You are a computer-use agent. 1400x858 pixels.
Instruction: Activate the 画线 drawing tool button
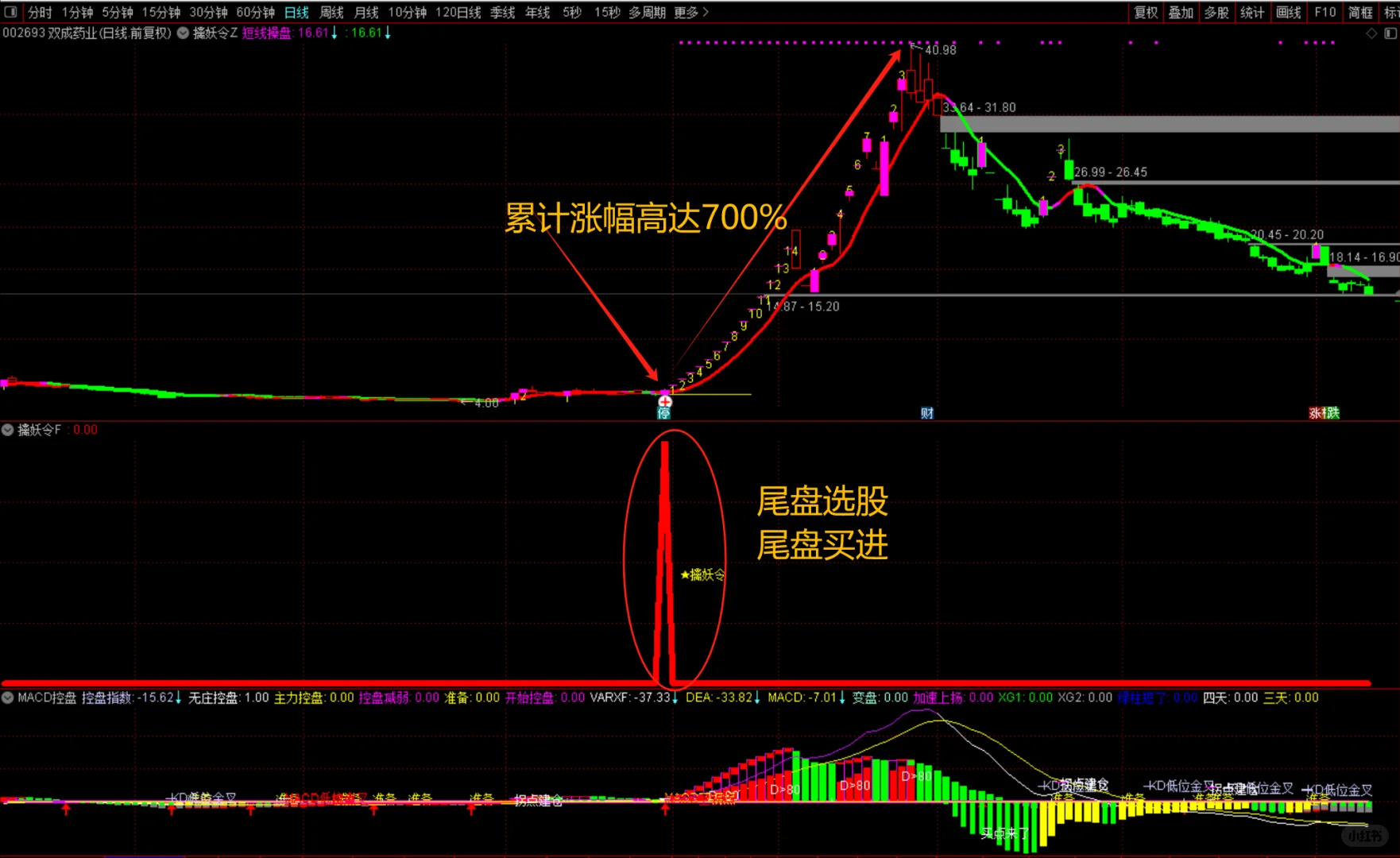[x=1288, y=12]
